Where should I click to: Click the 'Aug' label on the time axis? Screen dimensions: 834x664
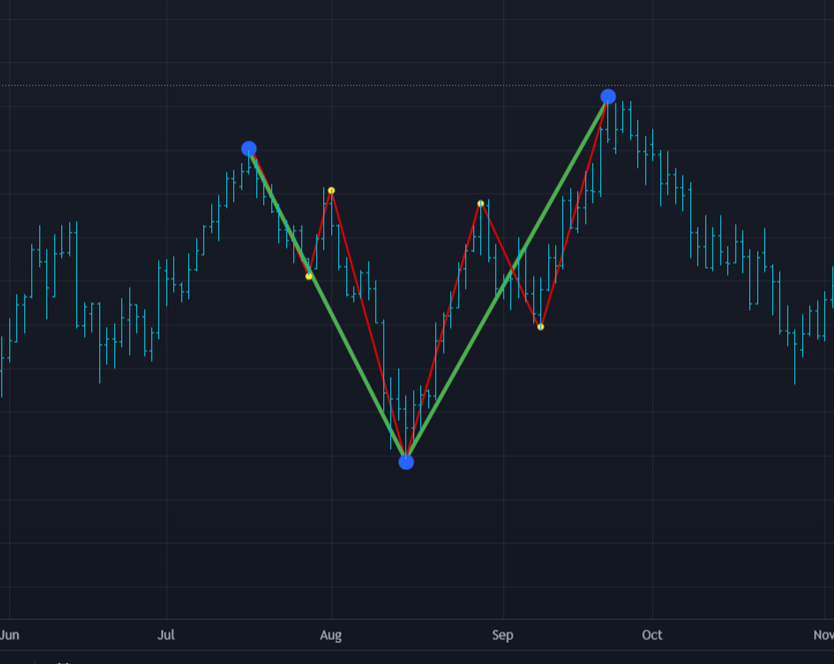331,635
